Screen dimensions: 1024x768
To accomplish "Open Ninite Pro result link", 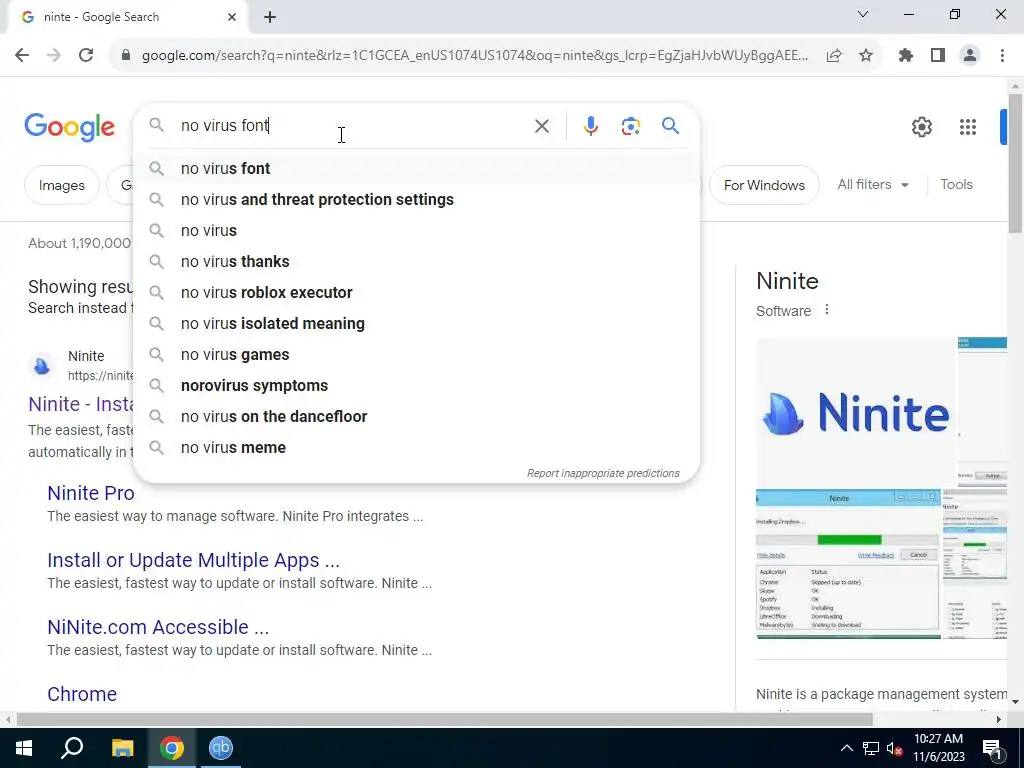I will pos(91,493).
